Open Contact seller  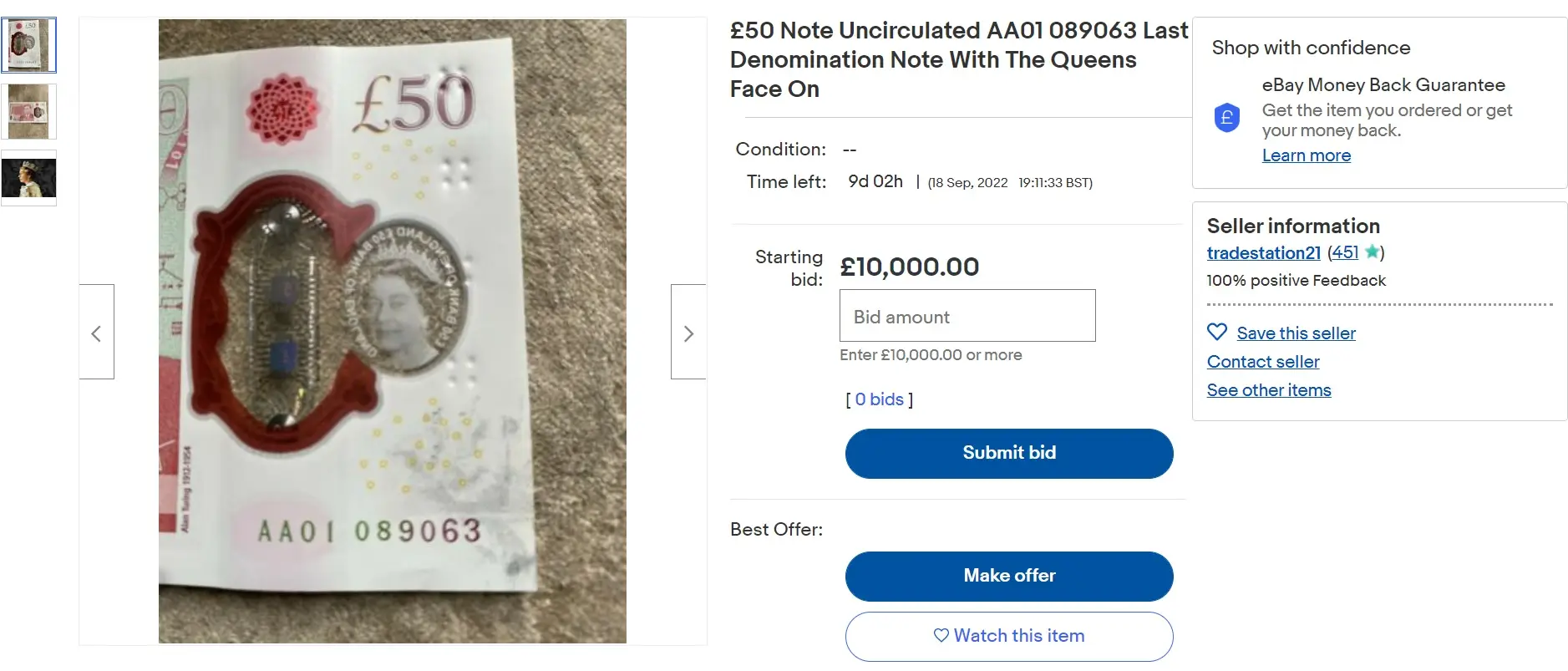click(1262, 361)
